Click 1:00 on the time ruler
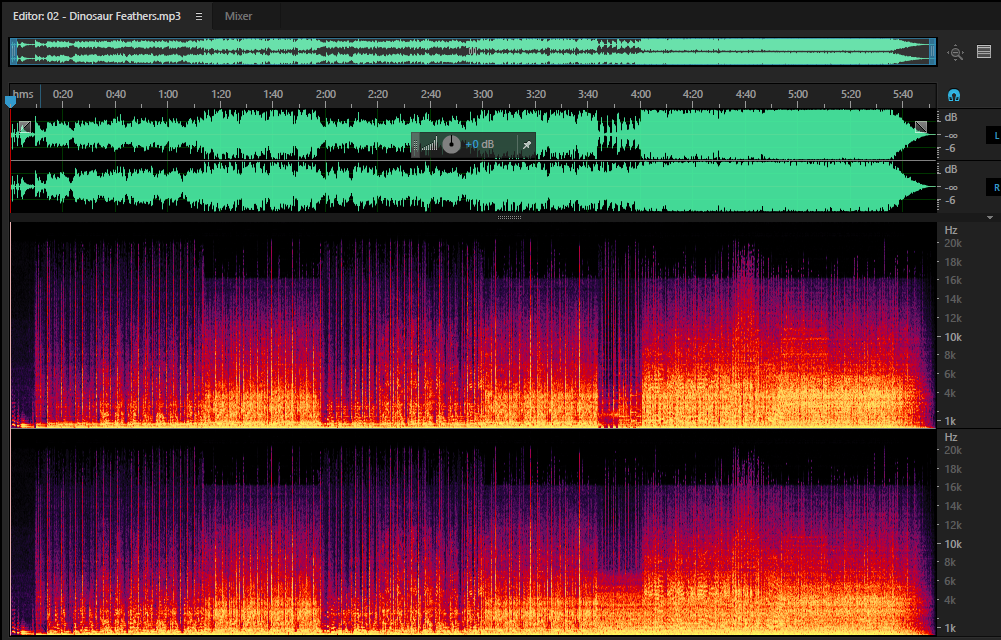Viewport: 1001px width, 640px height. (168, 94)
